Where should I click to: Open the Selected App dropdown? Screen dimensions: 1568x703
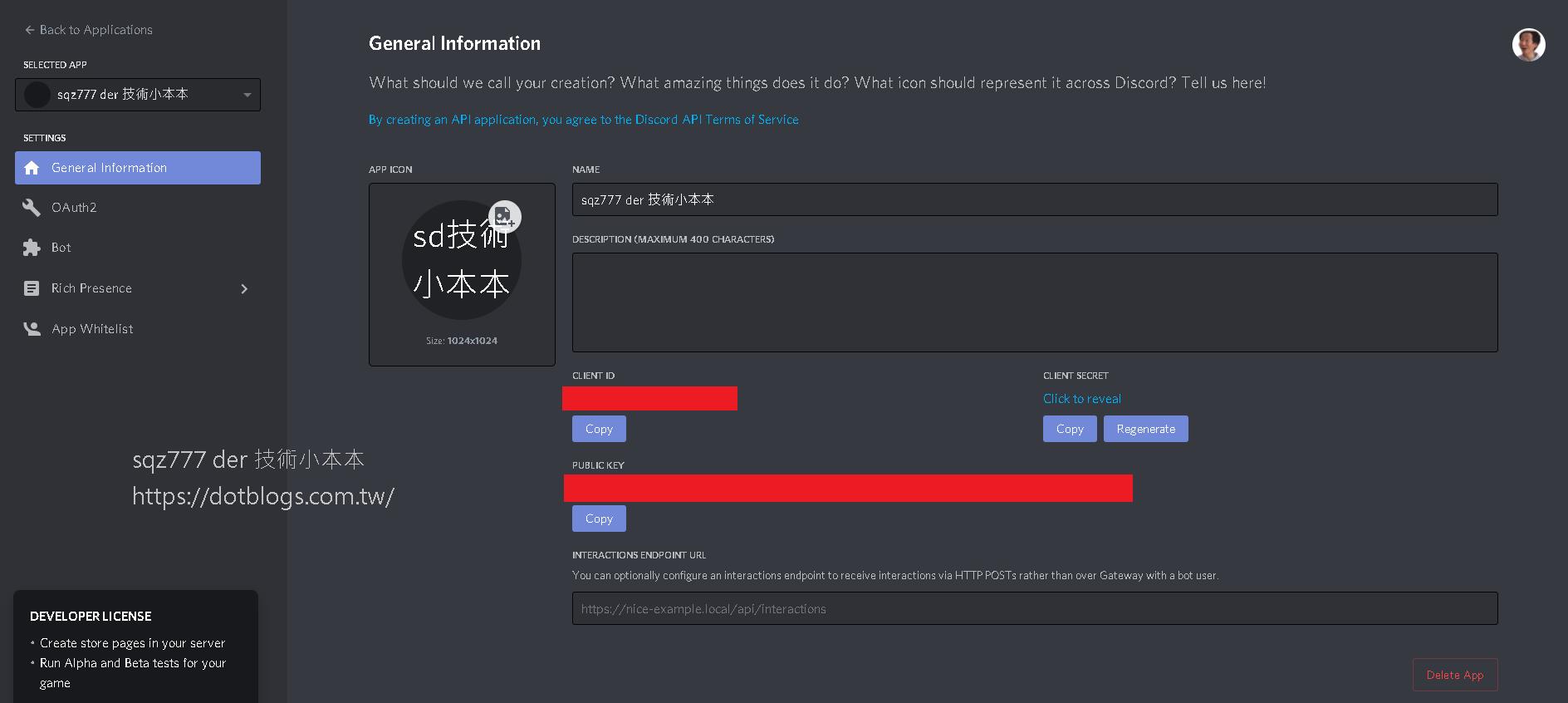click(x=138, y=95)
